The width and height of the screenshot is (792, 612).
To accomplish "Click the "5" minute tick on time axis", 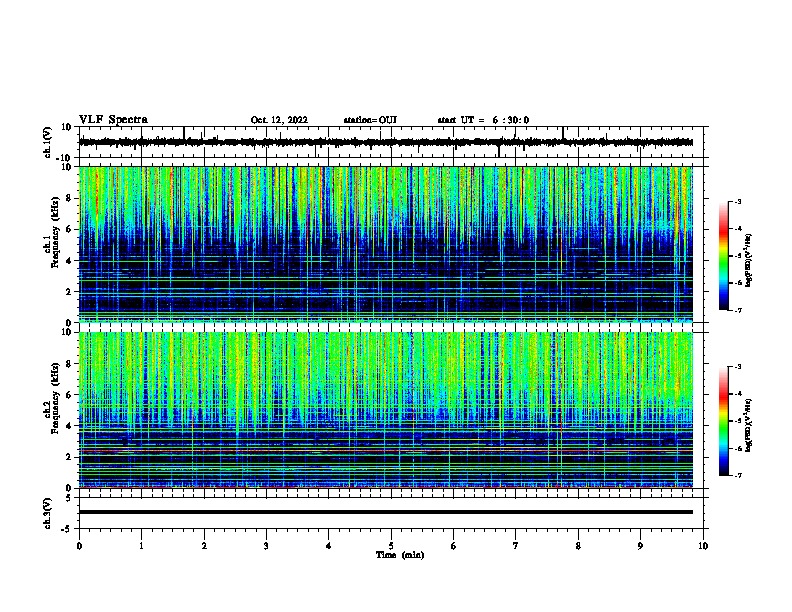I will coord(391,546).
